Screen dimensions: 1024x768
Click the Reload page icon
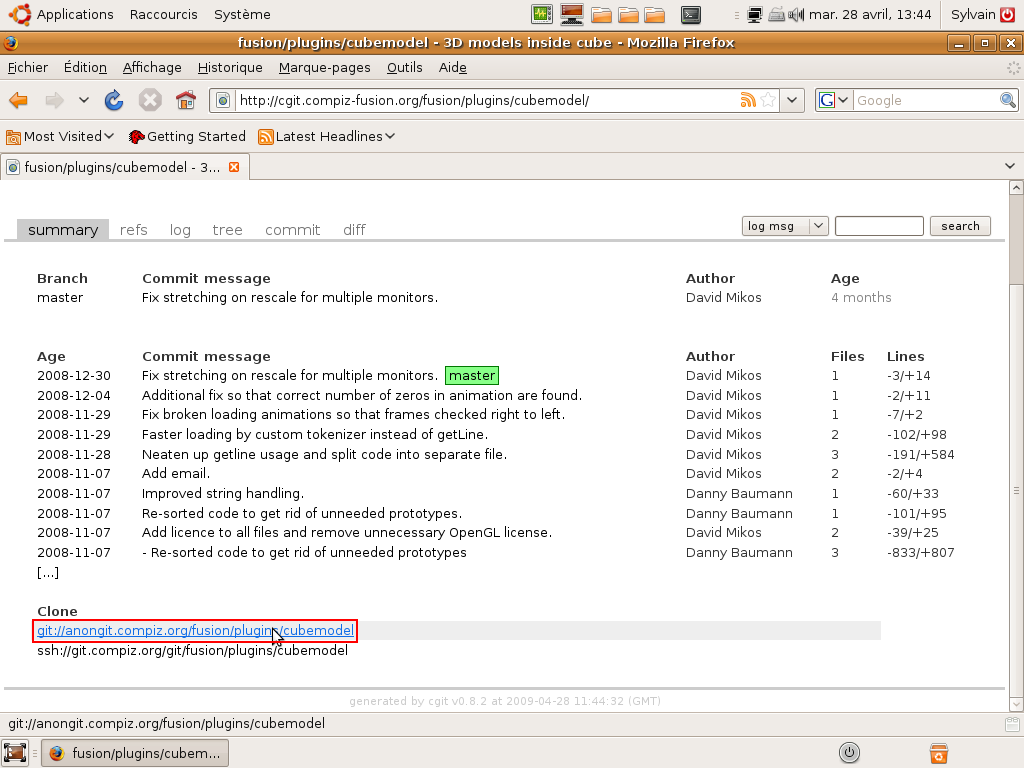point(114,100)
